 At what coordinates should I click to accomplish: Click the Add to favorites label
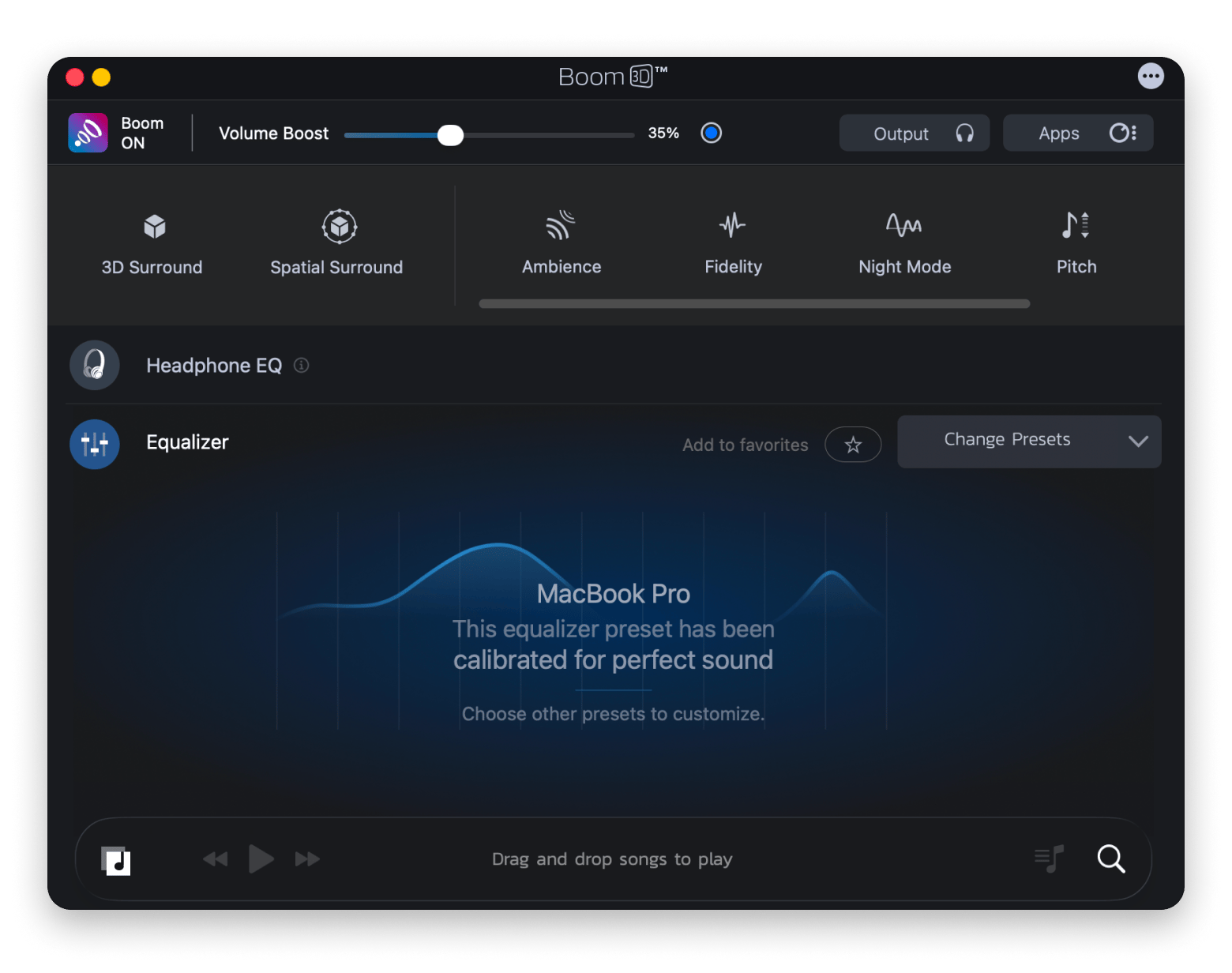[746, 445]
